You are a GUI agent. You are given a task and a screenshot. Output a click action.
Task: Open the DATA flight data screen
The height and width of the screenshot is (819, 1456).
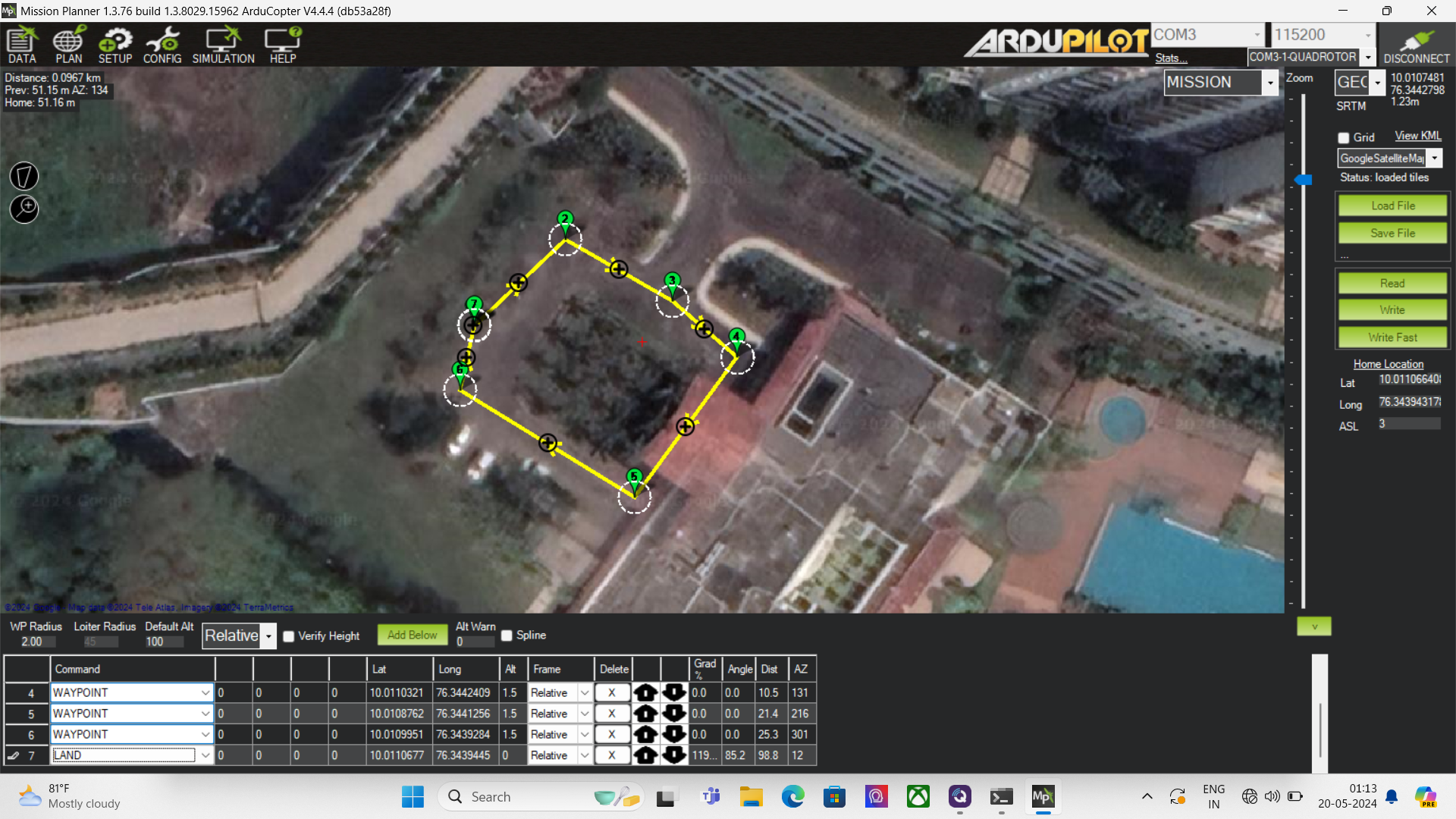point(22,45)
